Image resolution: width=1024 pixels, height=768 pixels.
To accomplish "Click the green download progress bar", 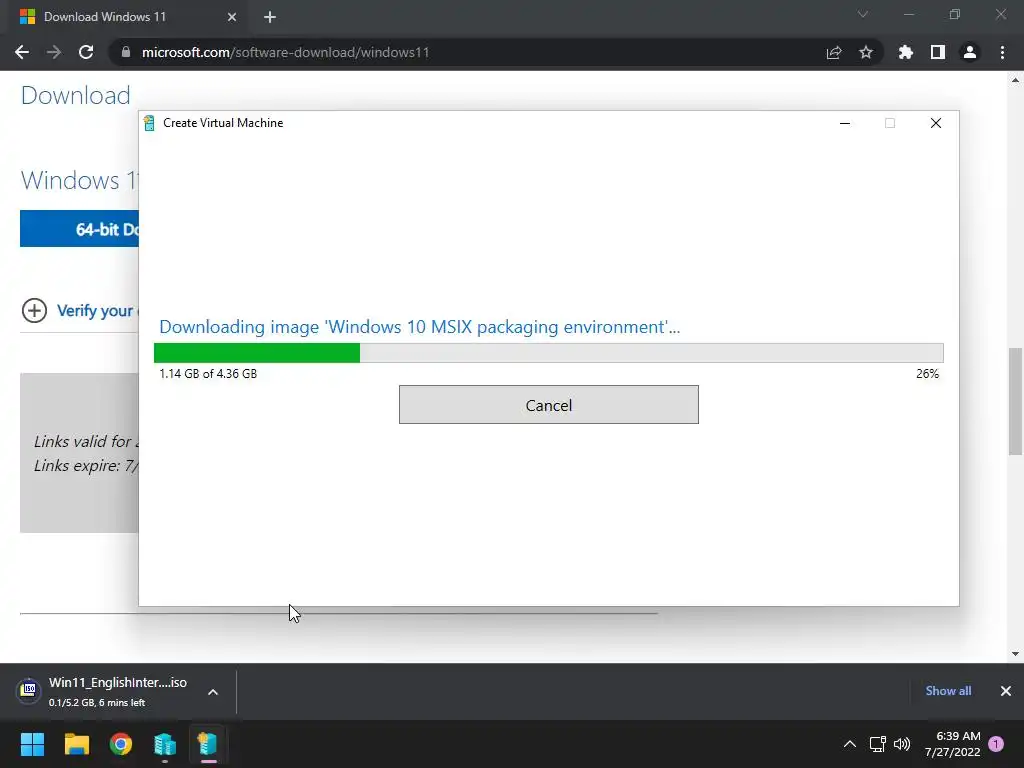I will [549, 353].
